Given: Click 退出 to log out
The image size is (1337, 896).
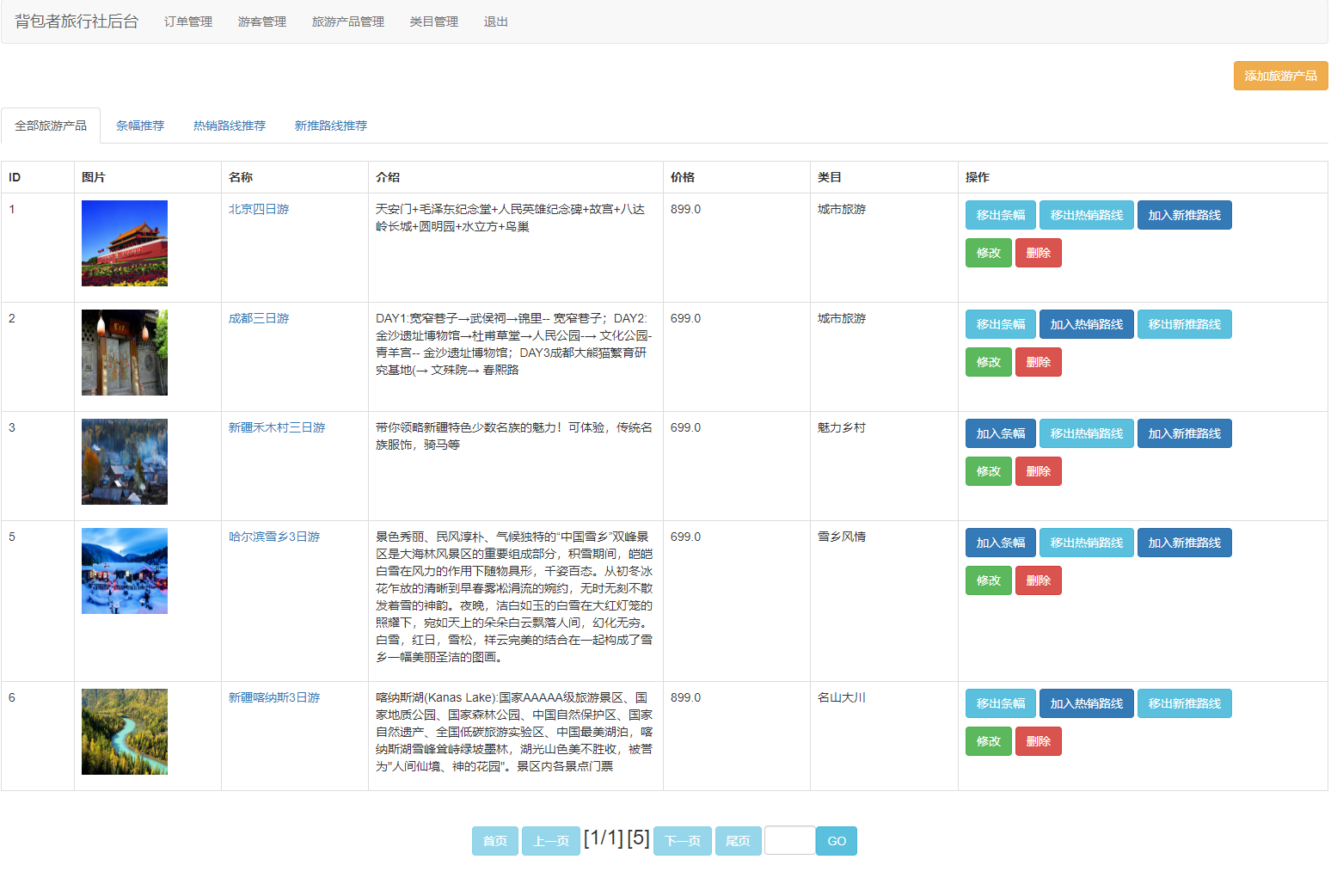Looking at the screenshot, I should click(496, 21).
